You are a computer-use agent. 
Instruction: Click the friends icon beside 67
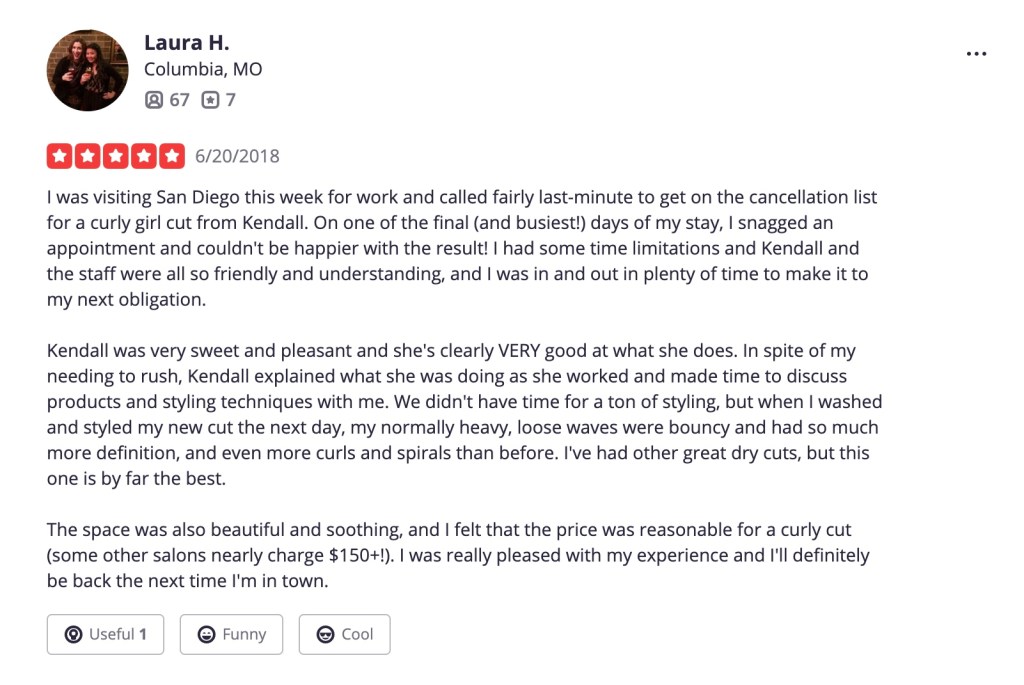coord(153,100)
